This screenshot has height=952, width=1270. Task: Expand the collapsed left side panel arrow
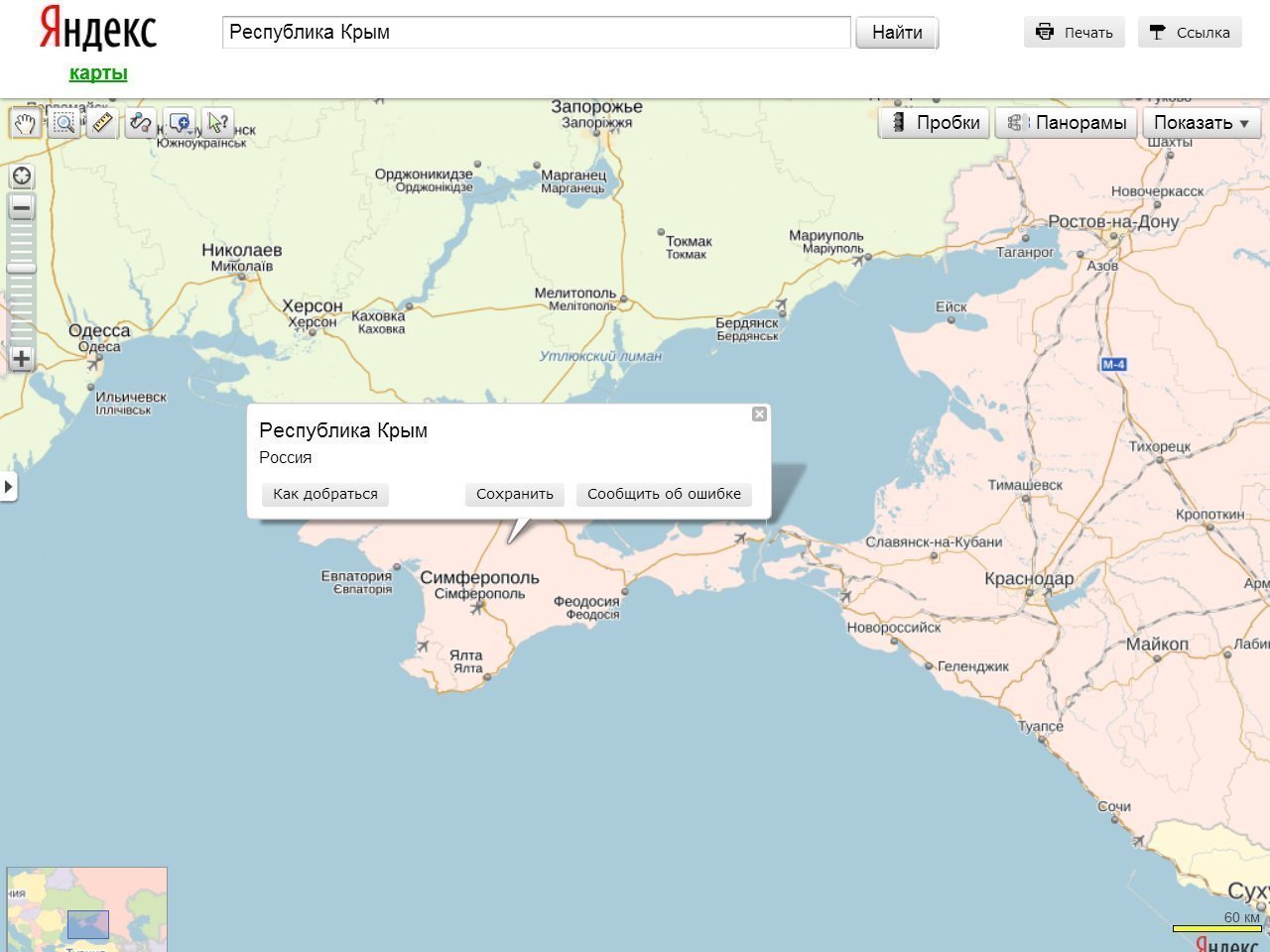click(8, 487)
